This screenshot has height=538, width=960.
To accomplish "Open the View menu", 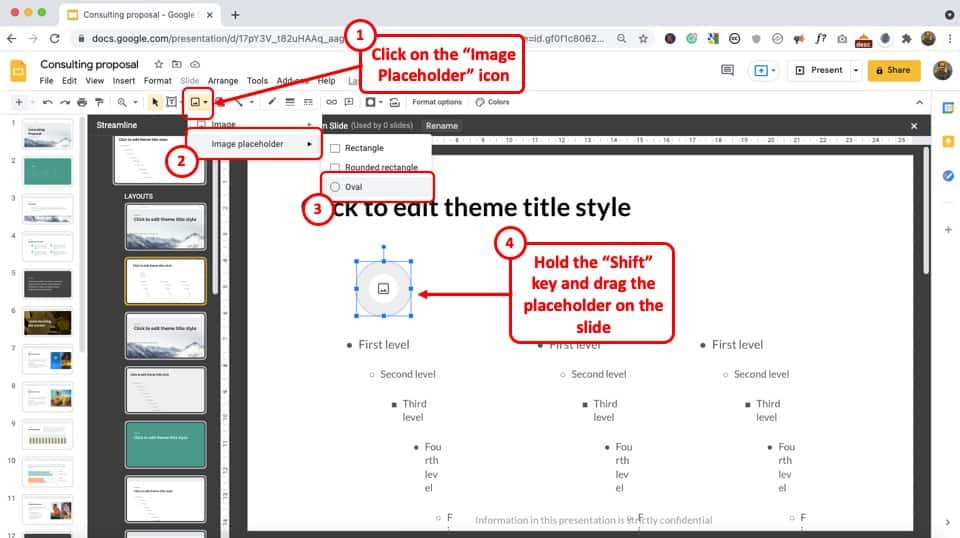I will pos(94,81).
